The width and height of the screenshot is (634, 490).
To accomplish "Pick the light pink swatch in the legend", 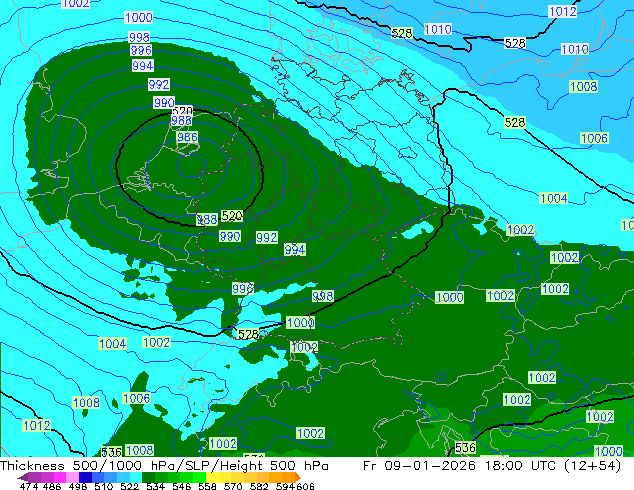I will 72,477.
